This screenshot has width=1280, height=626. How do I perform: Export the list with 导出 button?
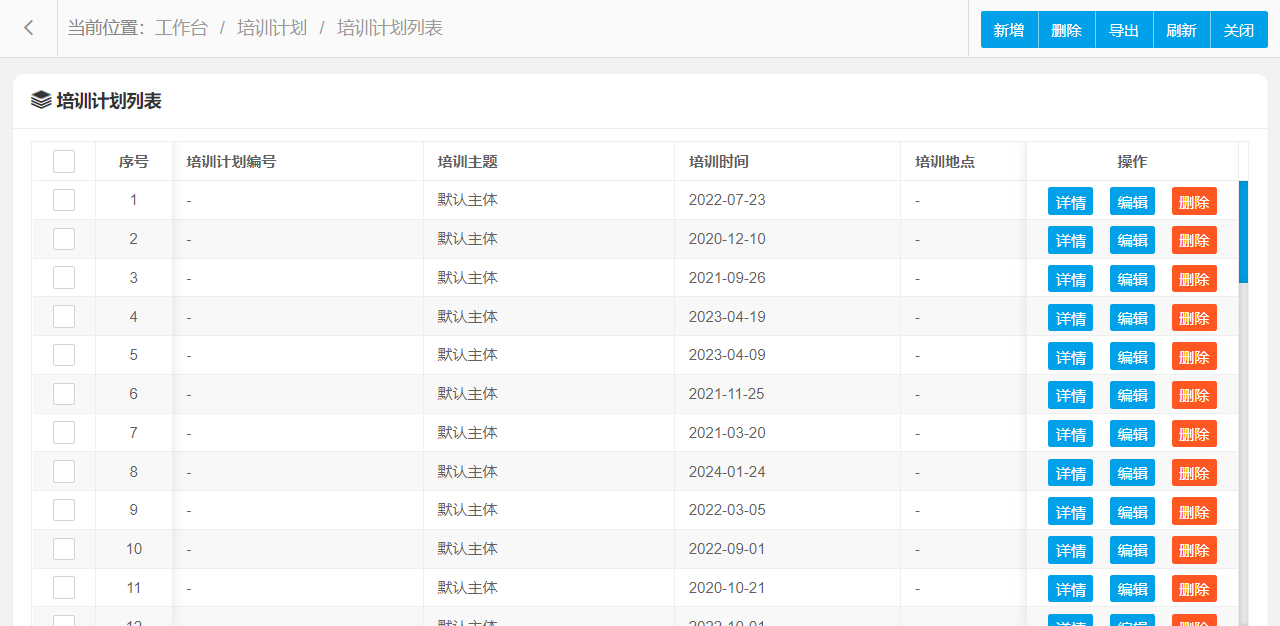point(1124,30)
